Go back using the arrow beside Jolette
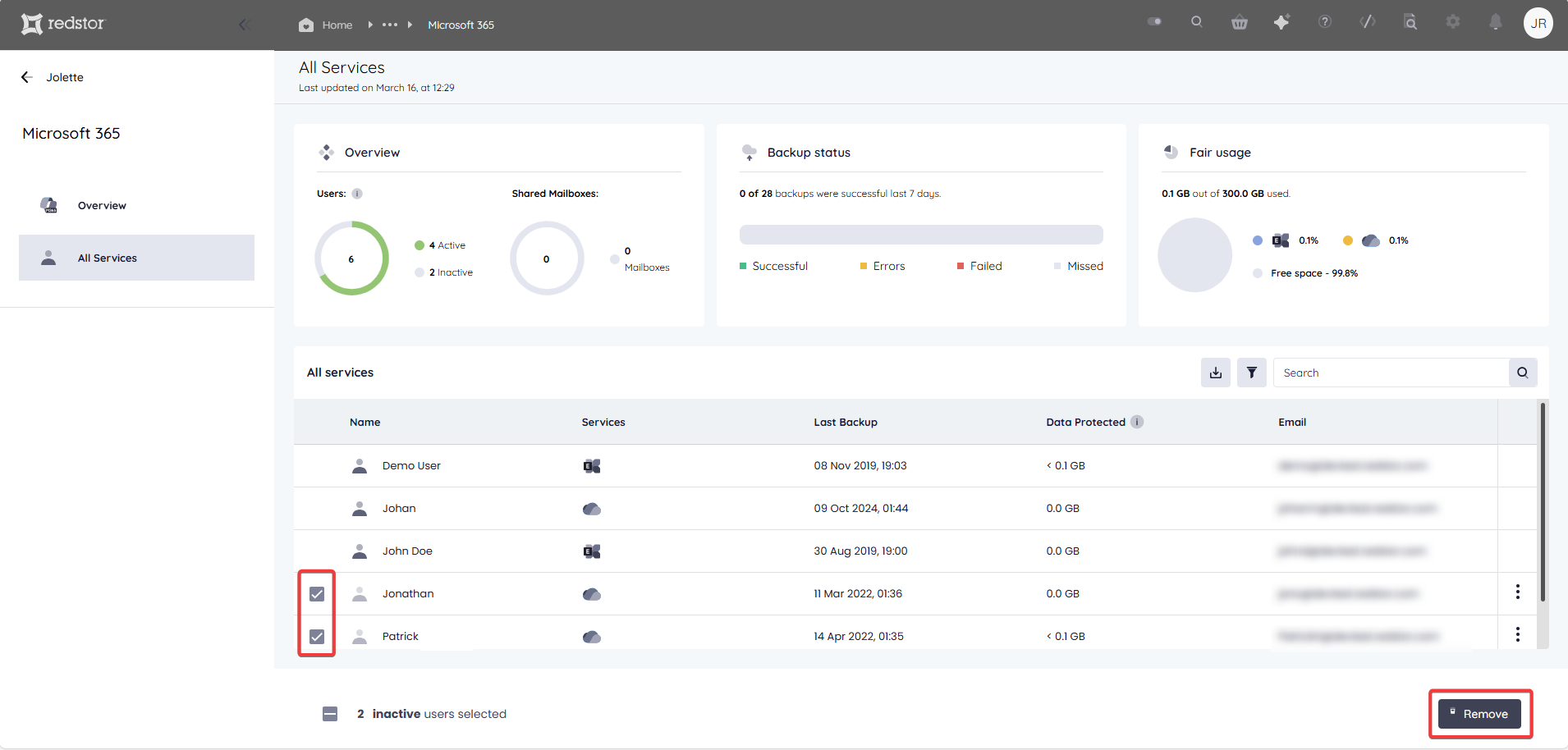The image size is (1568, 750). [x=27, y=77]
